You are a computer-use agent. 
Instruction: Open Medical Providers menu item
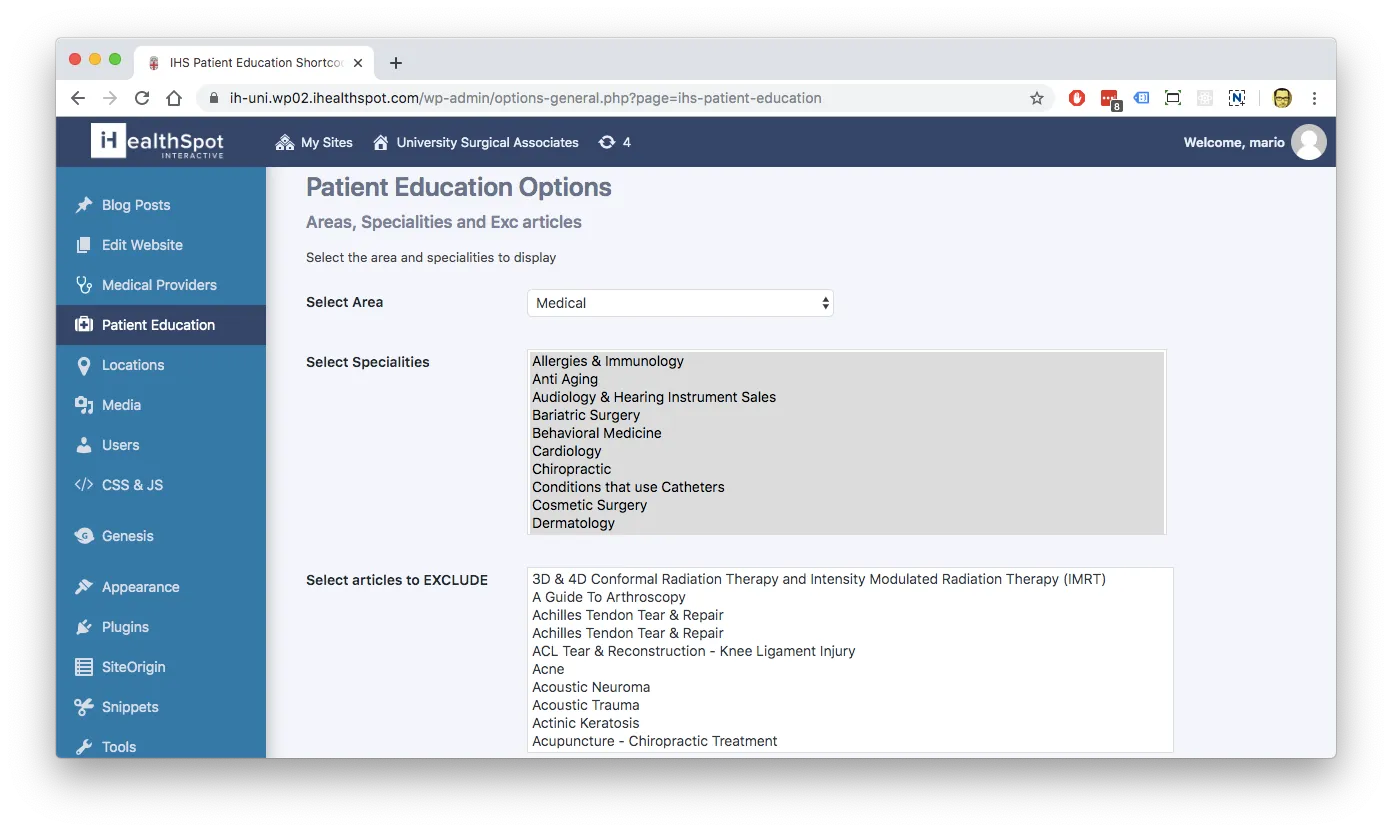(x=161, y=285)
